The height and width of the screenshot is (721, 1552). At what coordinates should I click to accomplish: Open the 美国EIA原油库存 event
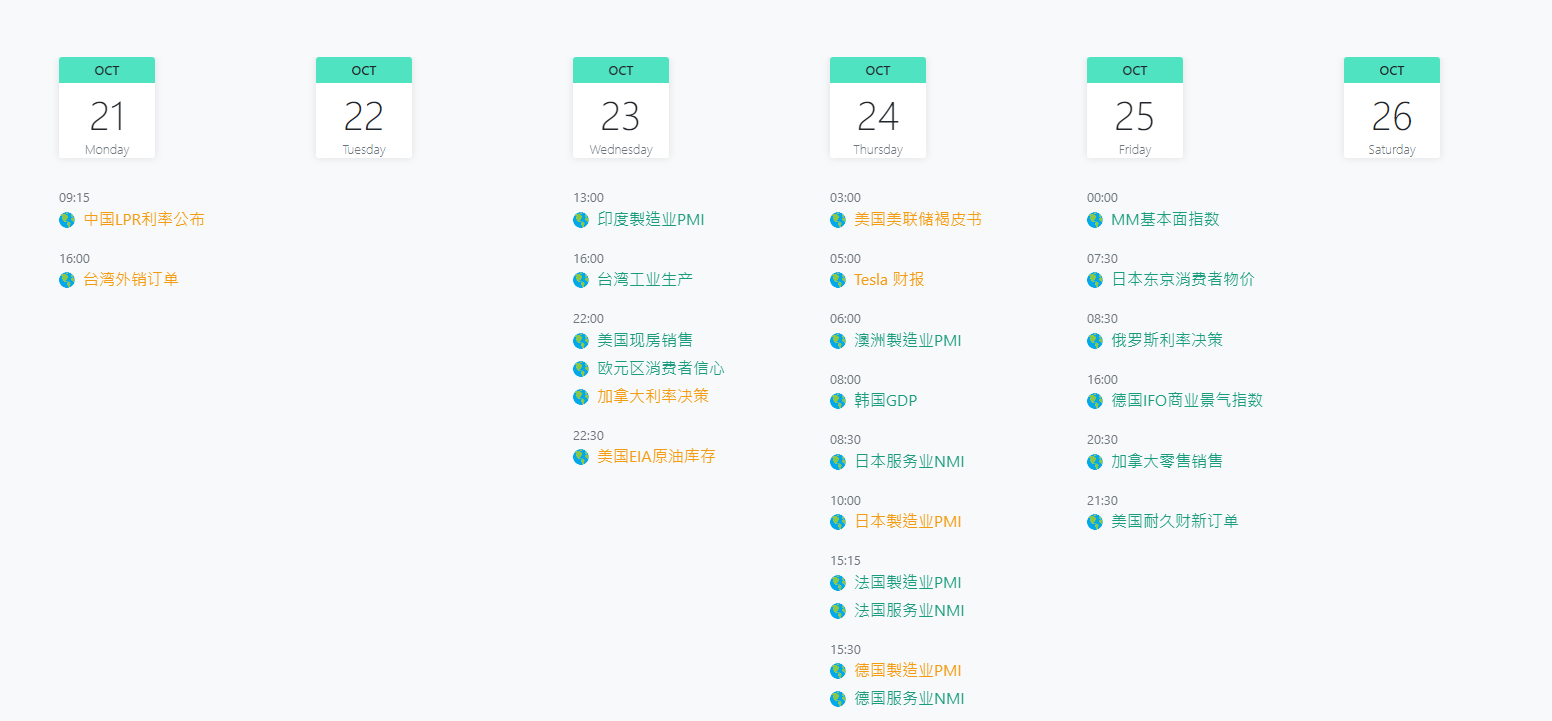[x=656, y=456]
